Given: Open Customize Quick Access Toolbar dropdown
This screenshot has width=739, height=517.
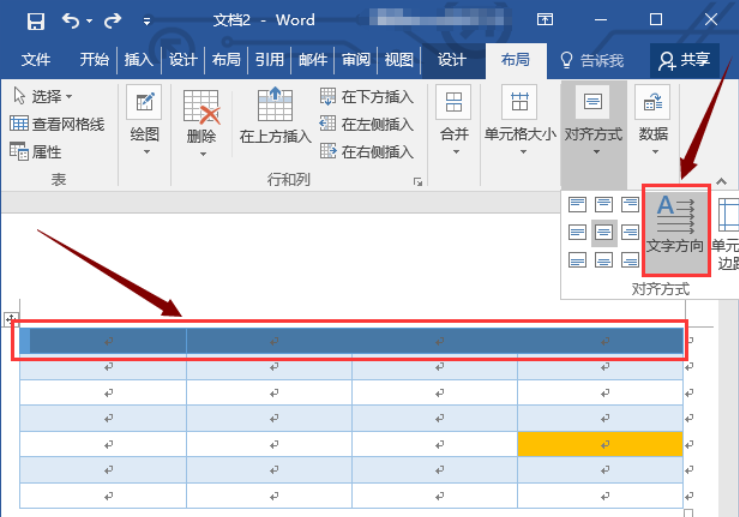Looking at the screenshot, I should (x=147, y=21).
